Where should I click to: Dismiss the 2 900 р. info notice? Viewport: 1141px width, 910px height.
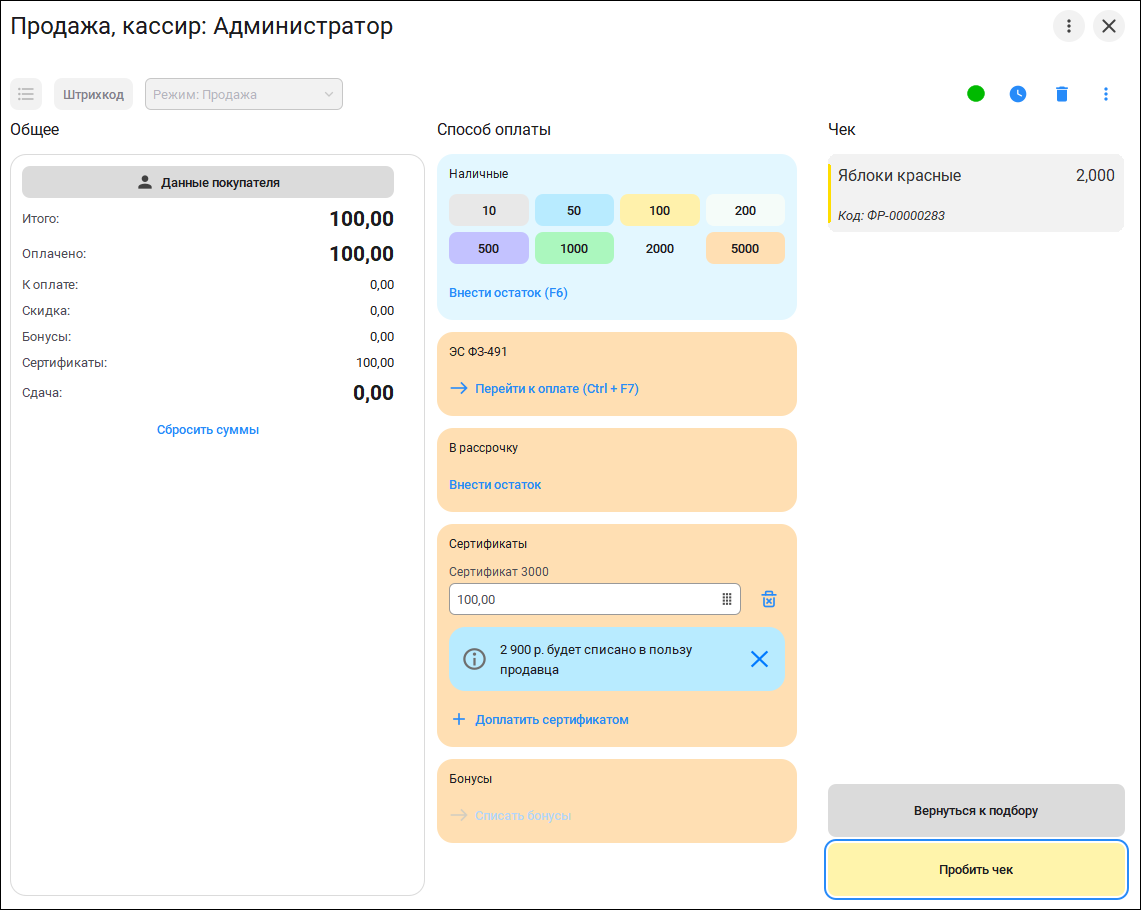point(759,659)
